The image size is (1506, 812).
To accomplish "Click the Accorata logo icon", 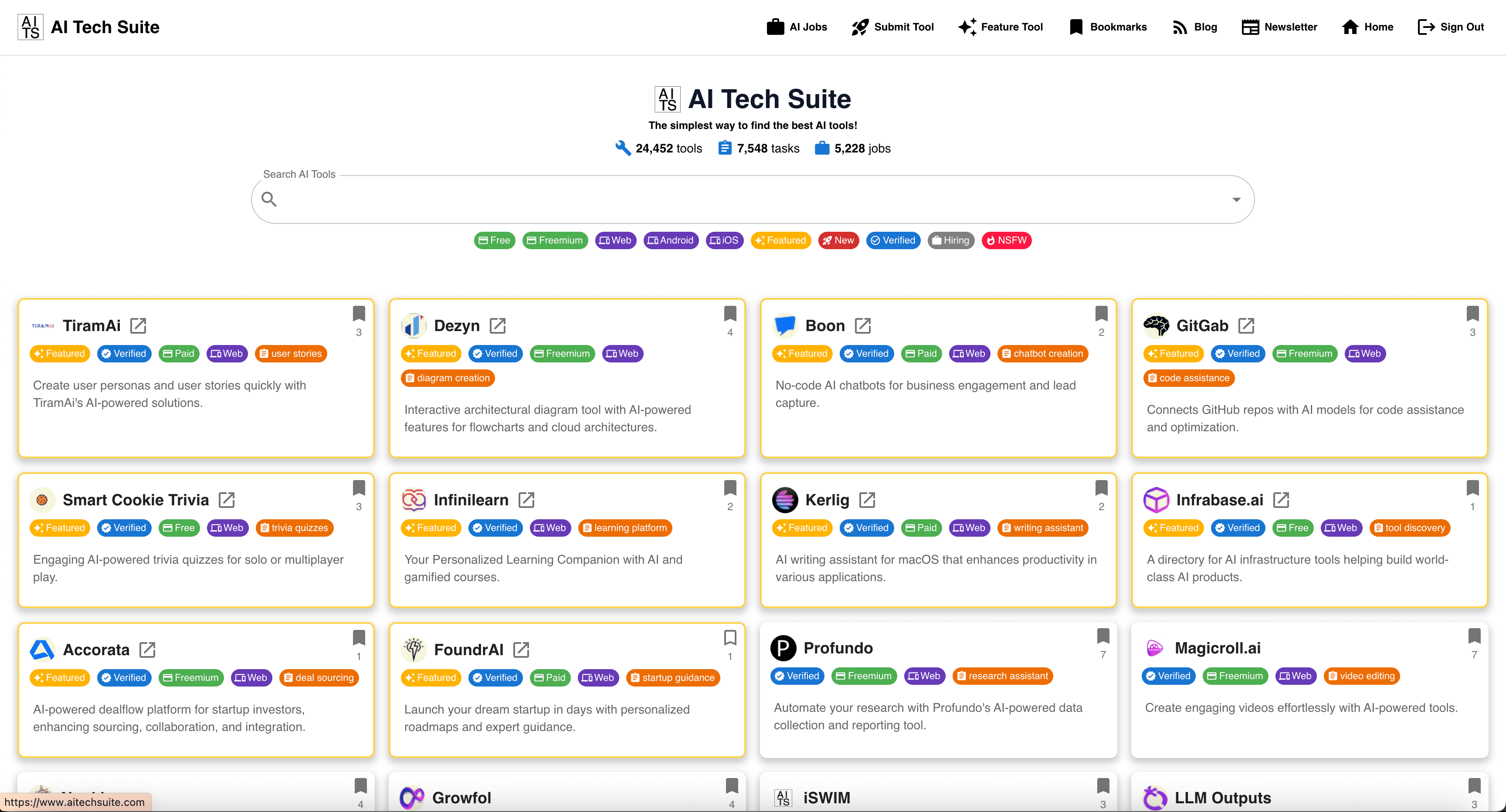I will pos(43,650).
